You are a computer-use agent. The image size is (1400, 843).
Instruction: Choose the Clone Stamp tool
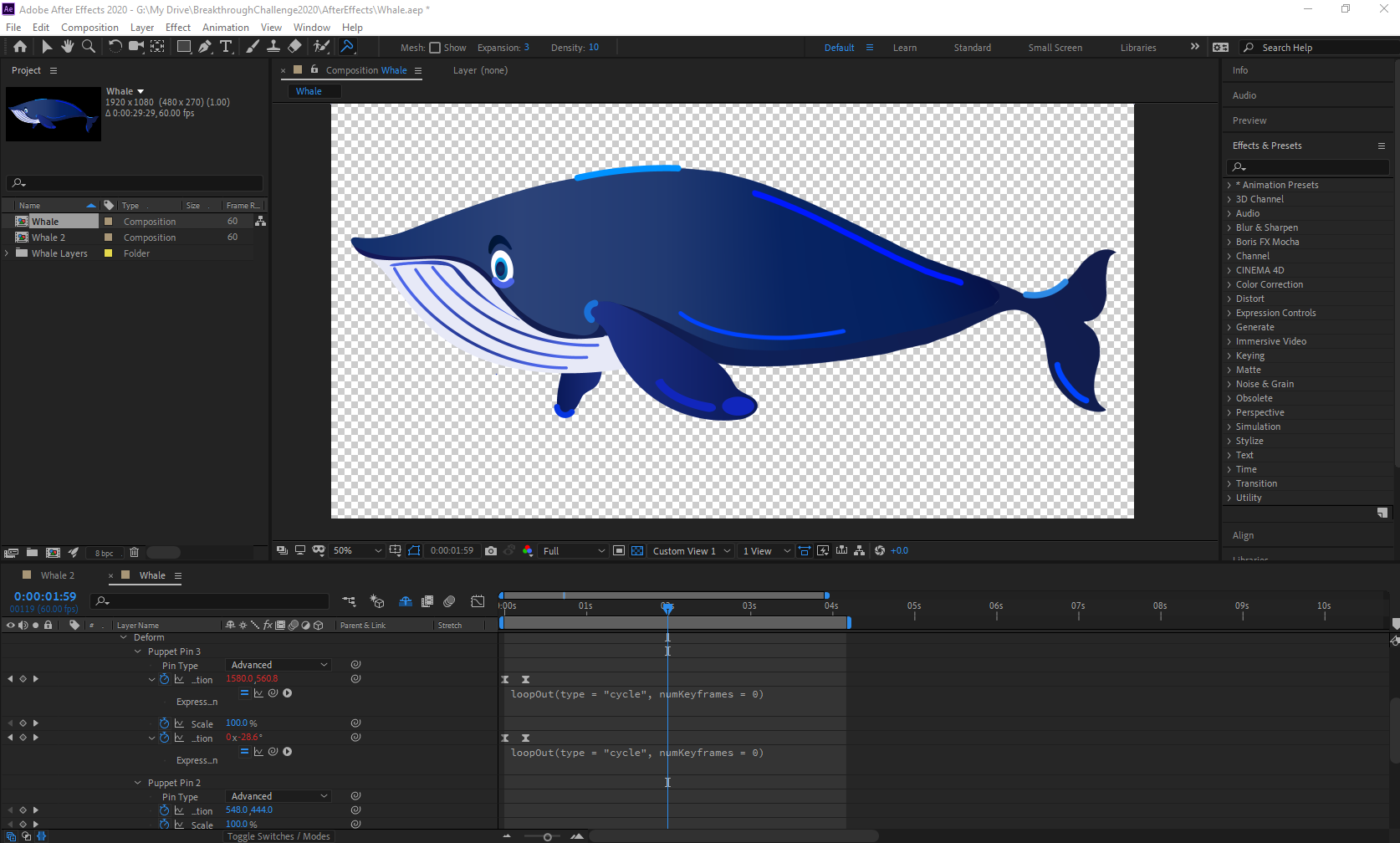(x=273, y=47)
